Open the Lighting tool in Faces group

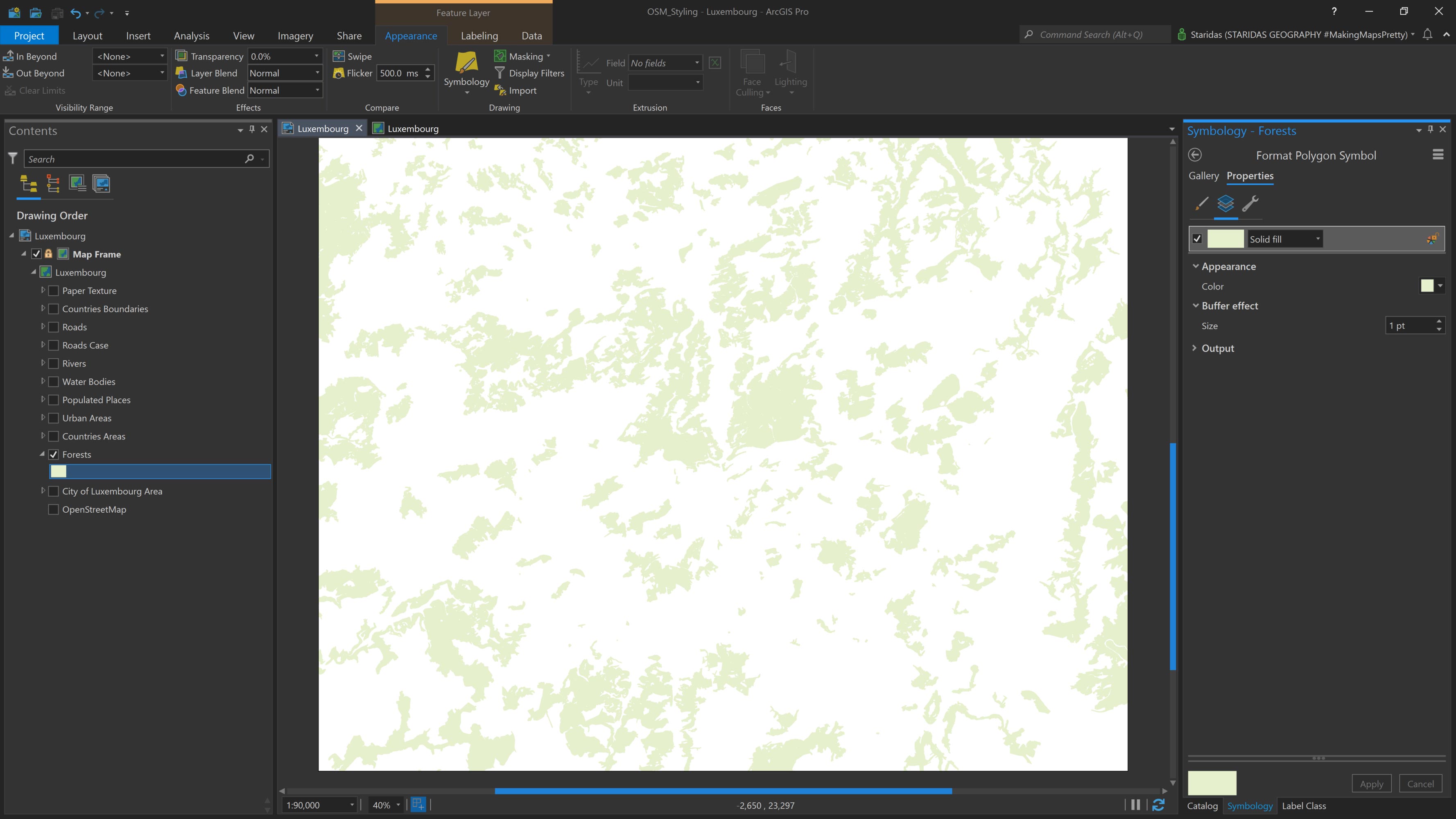point(790,72)
